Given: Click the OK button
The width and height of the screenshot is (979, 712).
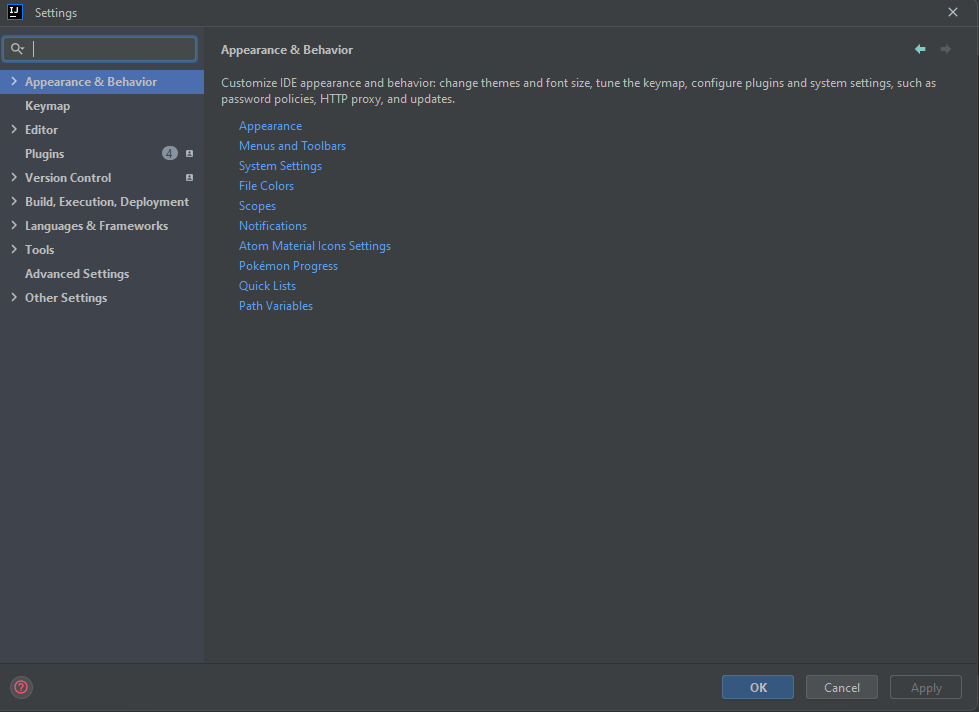Looking at the screenshot, I should coord(758,687).
